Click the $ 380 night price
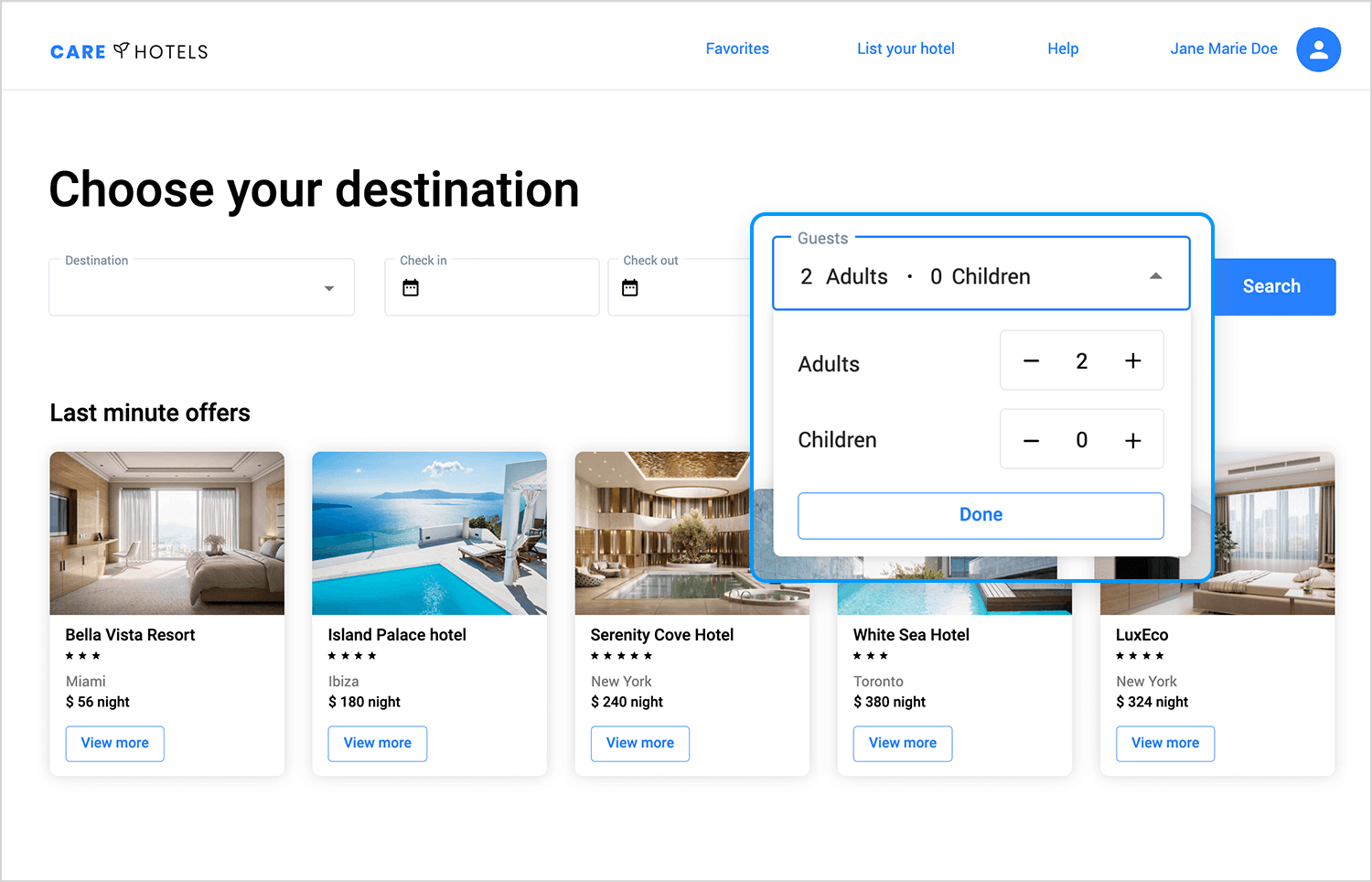The image size is (1372, 882). [x=889, y=702]
